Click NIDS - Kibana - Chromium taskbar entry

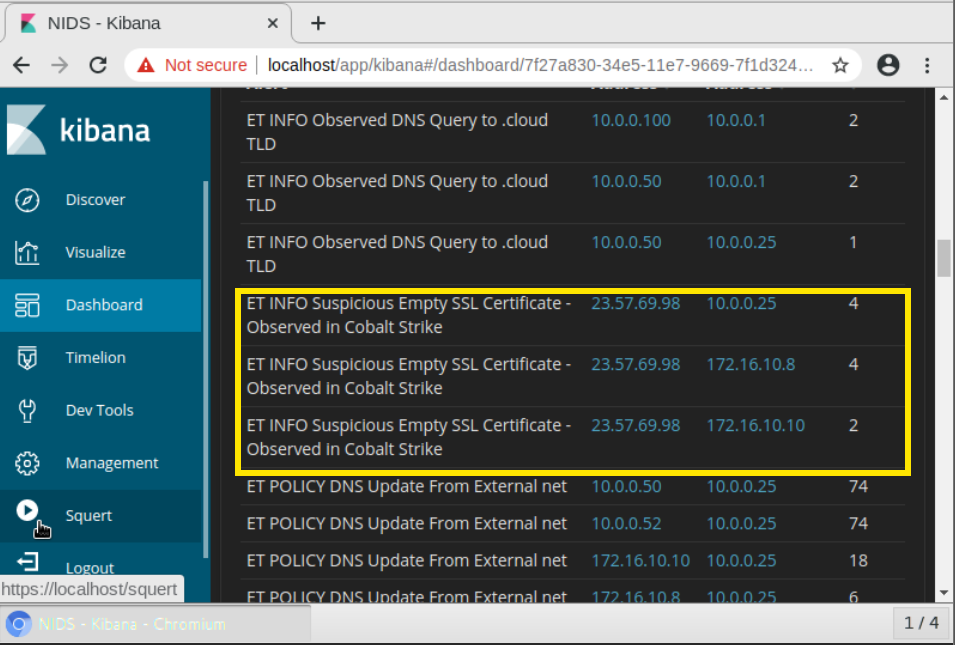[x=156, y=624]
